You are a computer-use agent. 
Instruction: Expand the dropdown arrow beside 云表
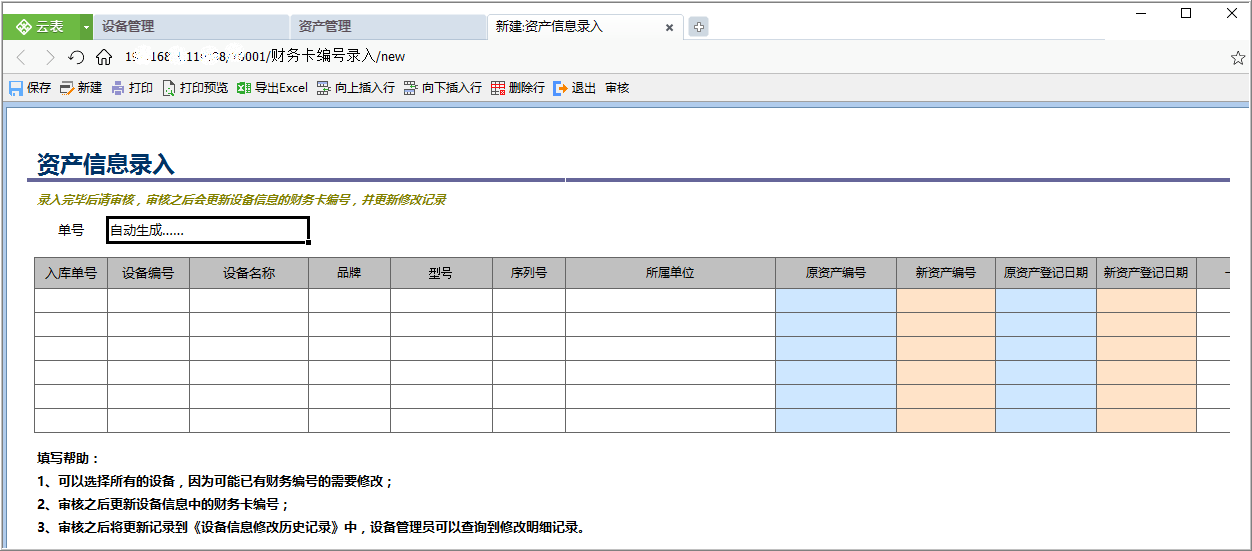click(86, 27)
